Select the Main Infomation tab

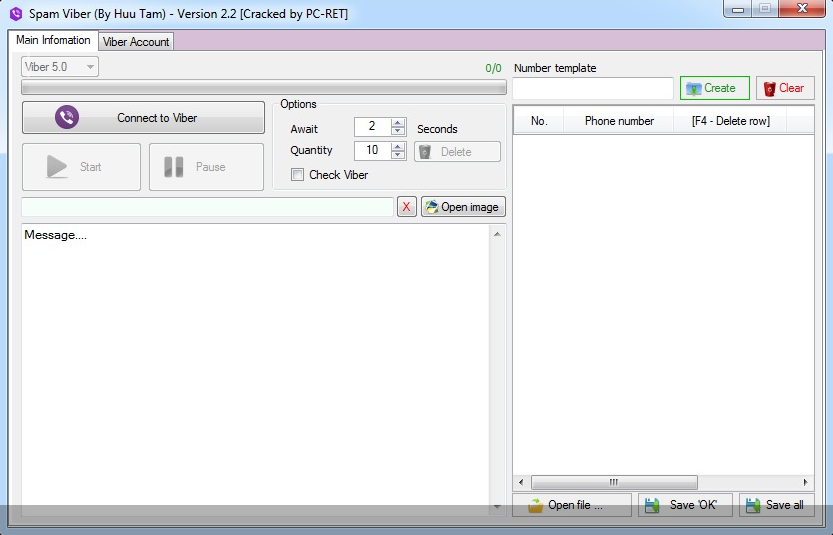[53, 41]
